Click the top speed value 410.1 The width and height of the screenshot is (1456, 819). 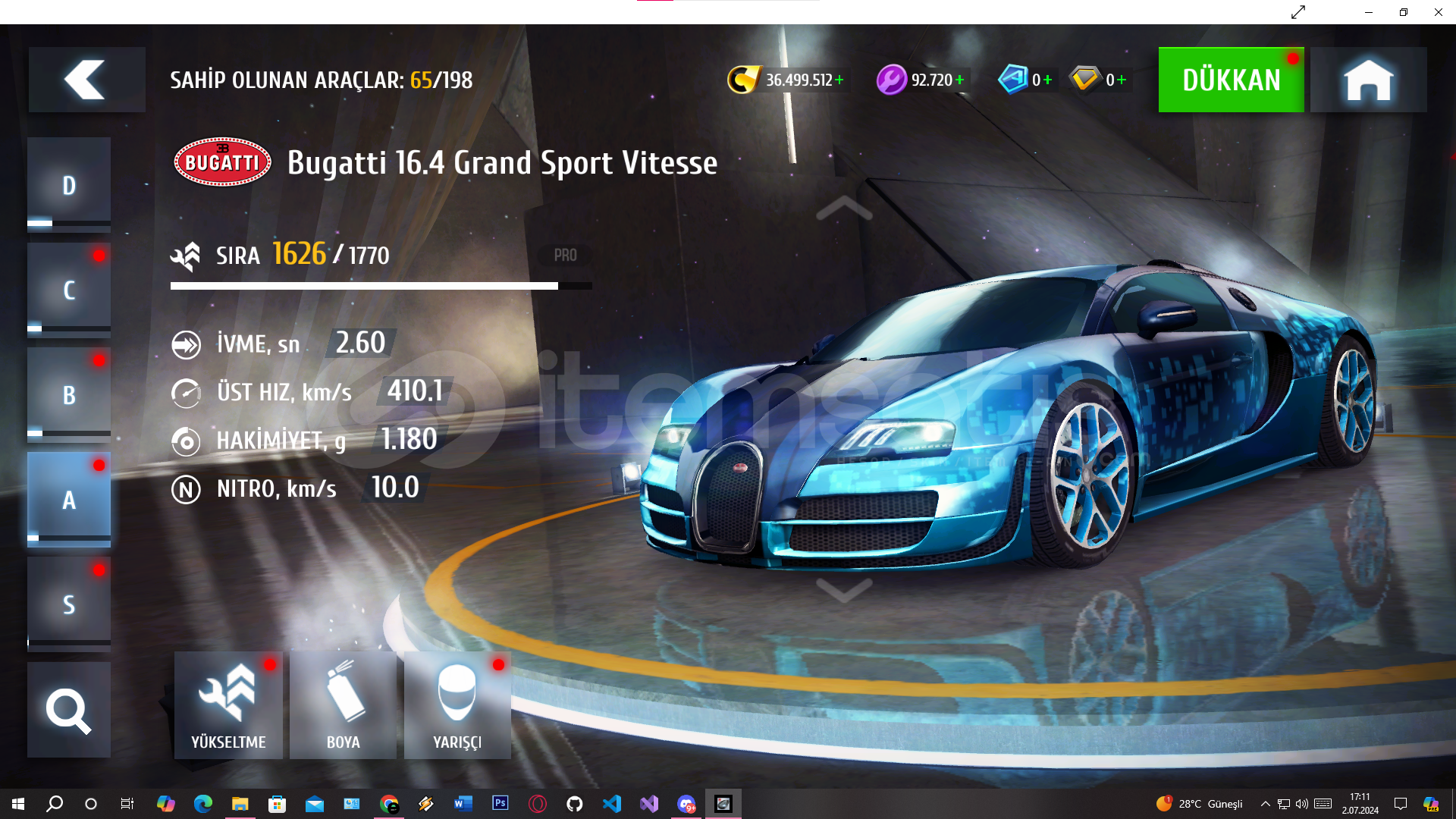[416, 391]
